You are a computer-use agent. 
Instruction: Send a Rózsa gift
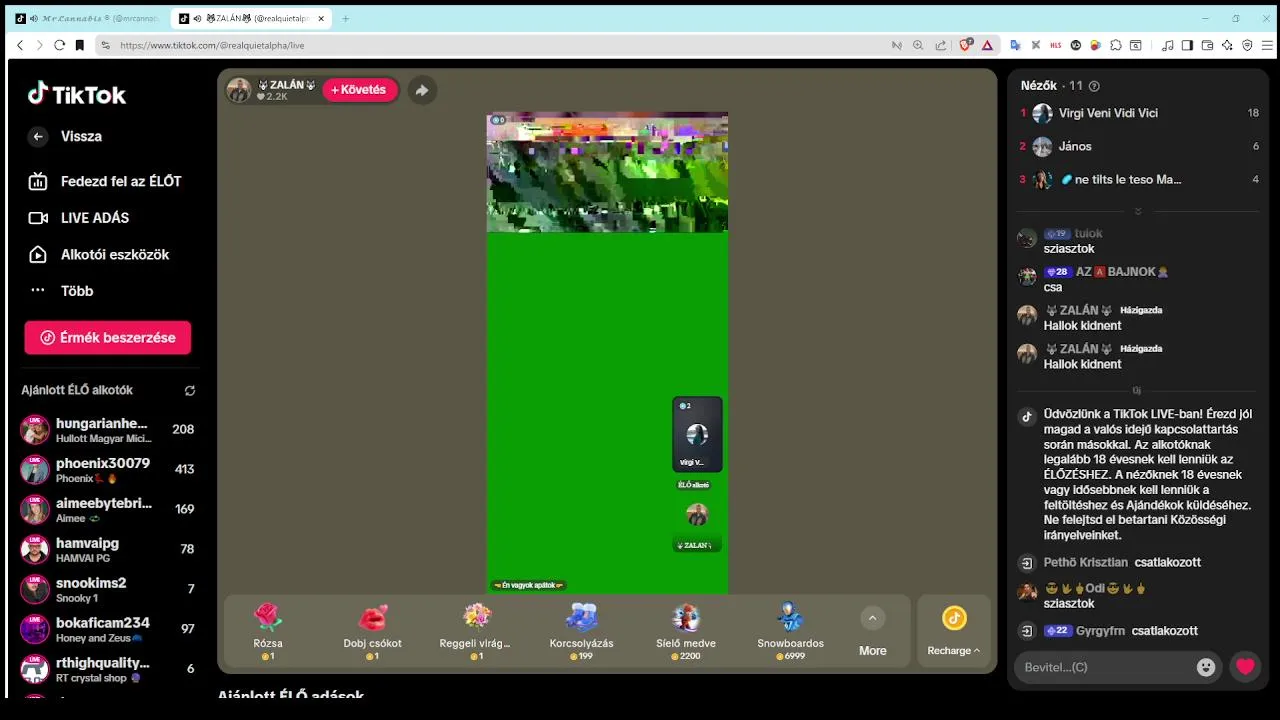click(268, 631)
